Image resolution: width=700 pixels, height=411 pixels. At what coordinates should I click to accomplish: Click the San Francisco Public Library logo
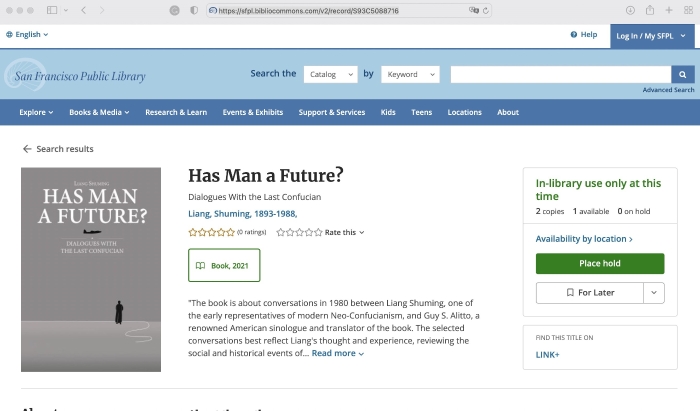75,75
